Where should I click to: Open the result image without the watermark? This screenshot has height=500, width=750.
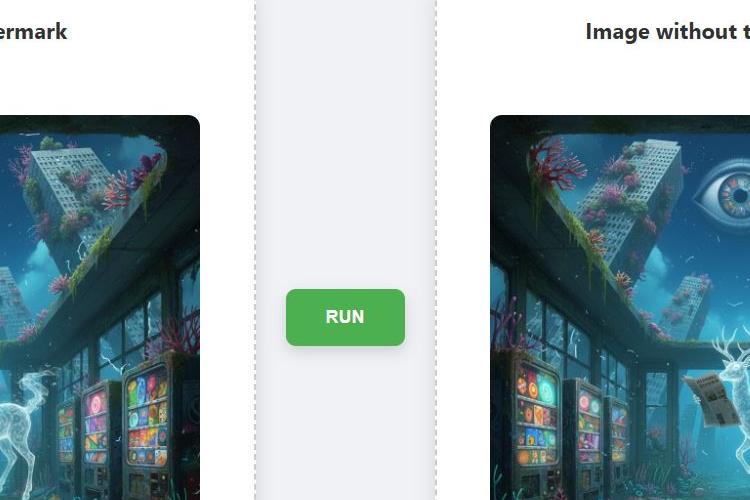(x=620, y=307)
